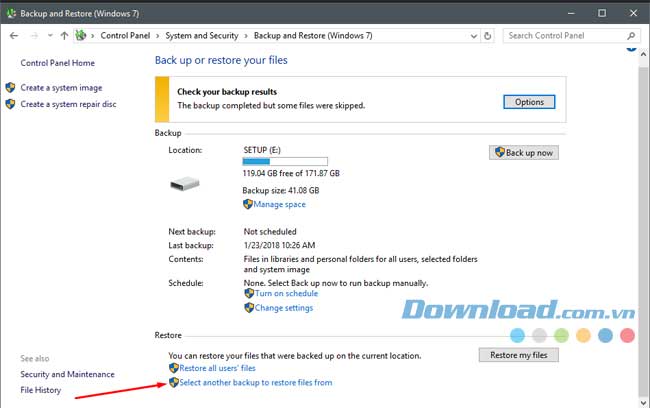Open Create a system repair disc

point(68,104)
